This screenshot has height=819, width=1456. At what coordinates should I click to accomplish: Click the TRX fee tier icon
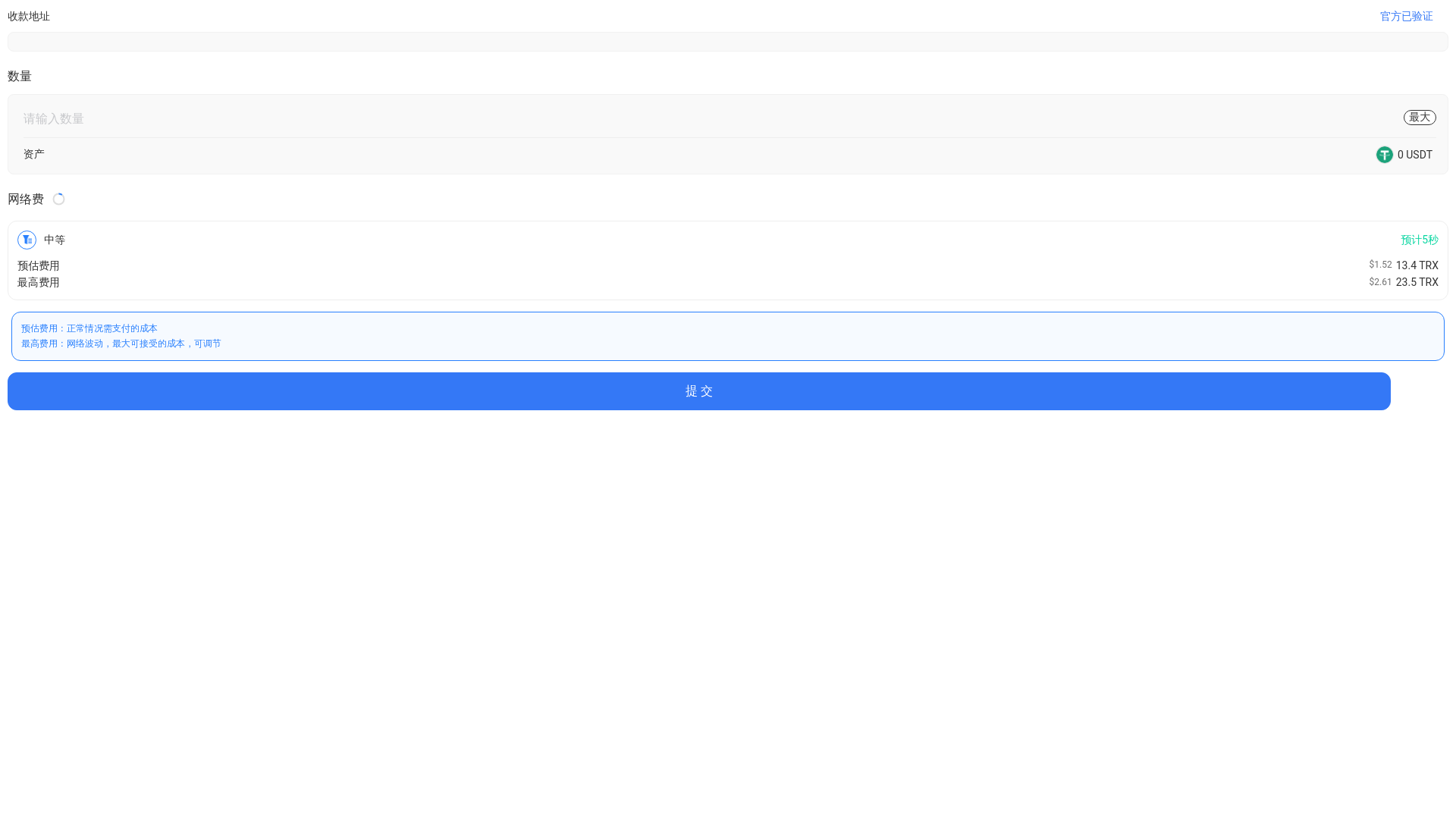pos(27,240)
